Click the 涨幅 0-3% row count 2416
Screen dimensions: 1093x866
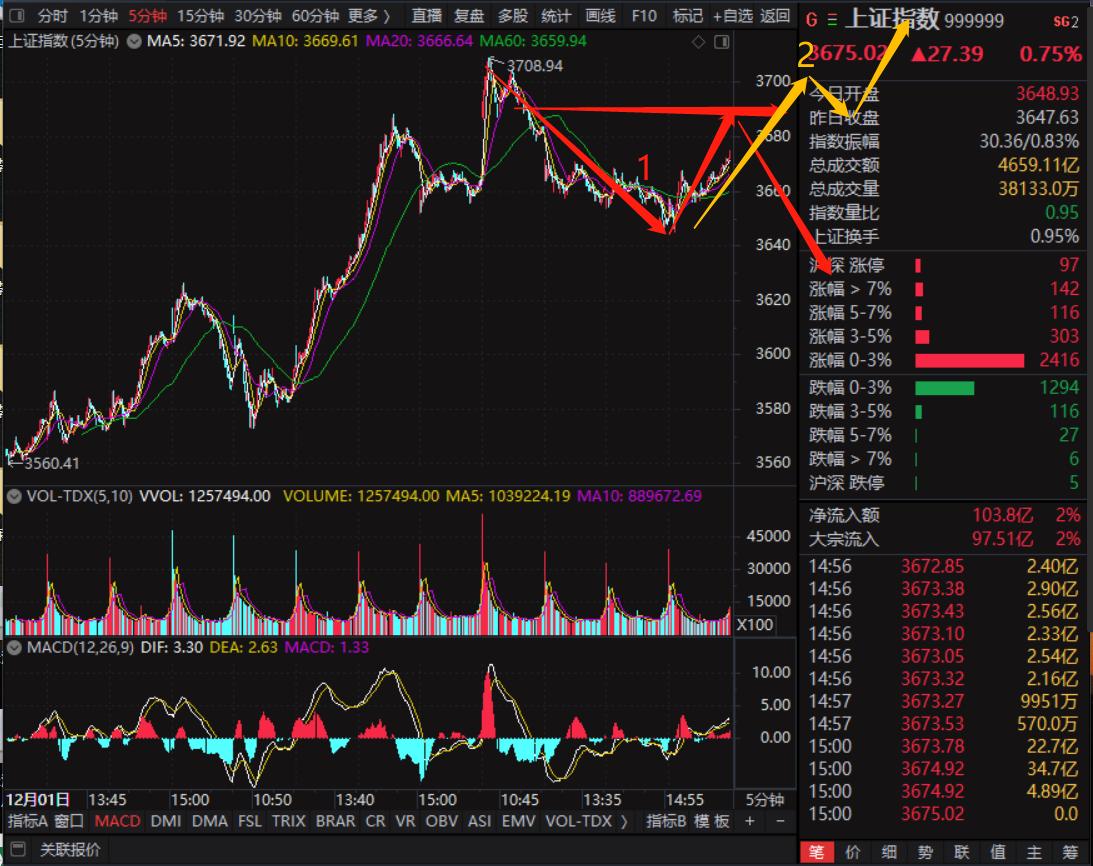point(1060,360)
